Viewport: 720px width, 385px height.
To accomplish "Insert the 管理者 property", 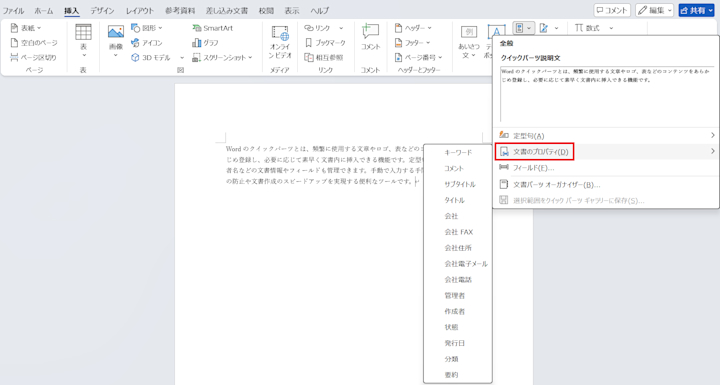I will [x=458, y=295].
